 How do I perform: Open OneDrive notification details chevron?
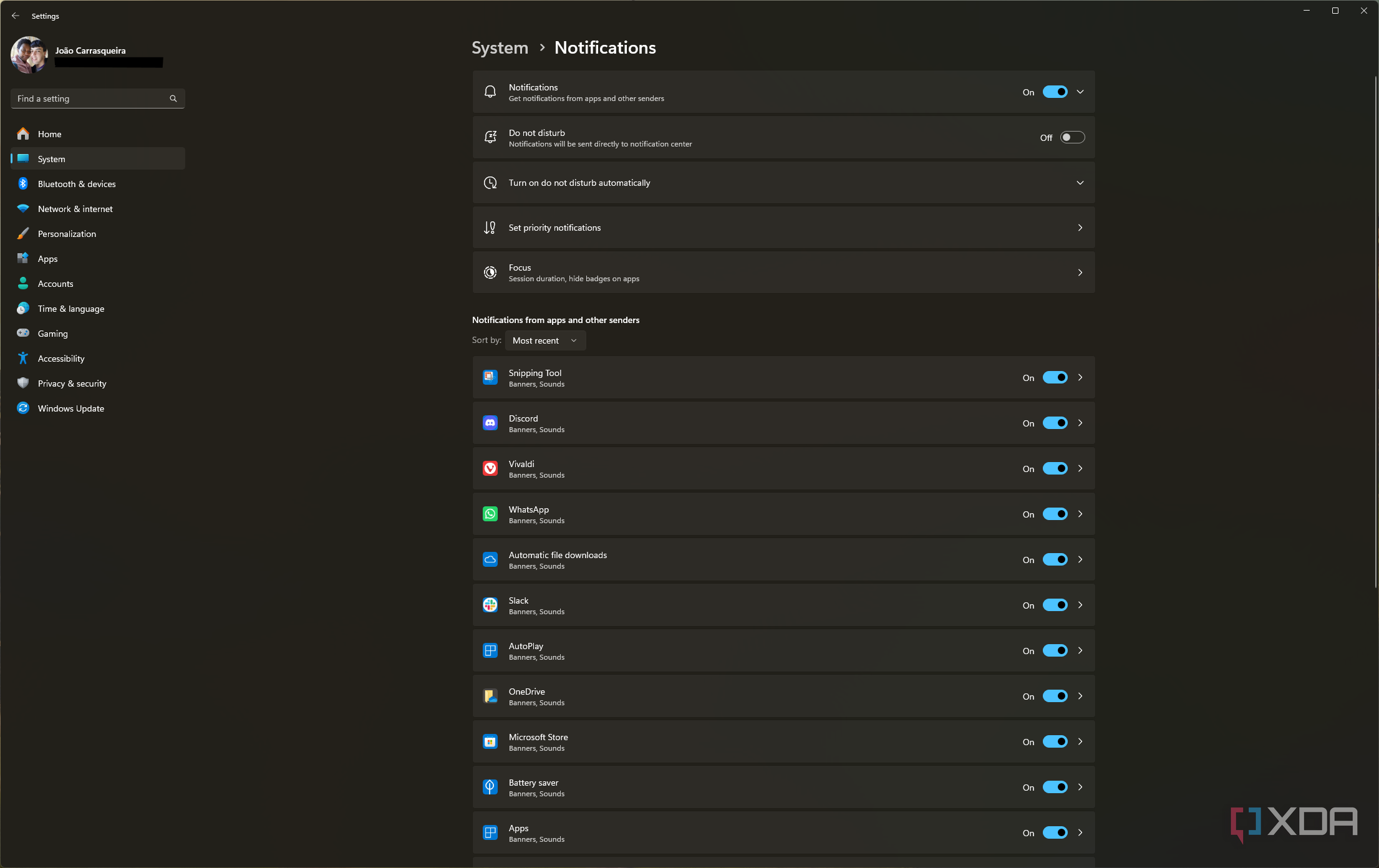[1080, 696]
